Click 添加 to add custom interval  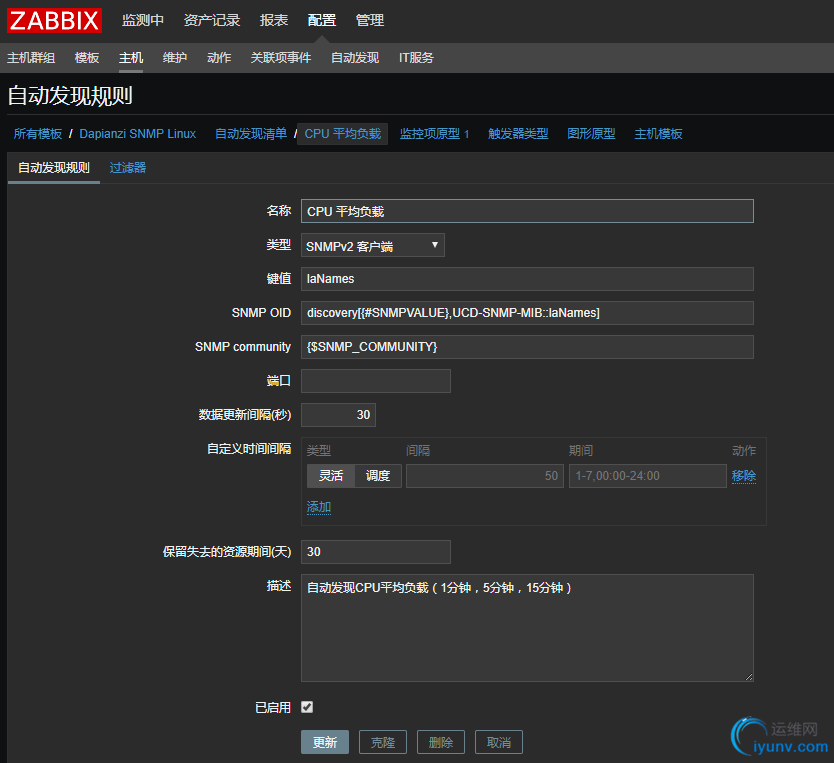click(x=319, y=507)
